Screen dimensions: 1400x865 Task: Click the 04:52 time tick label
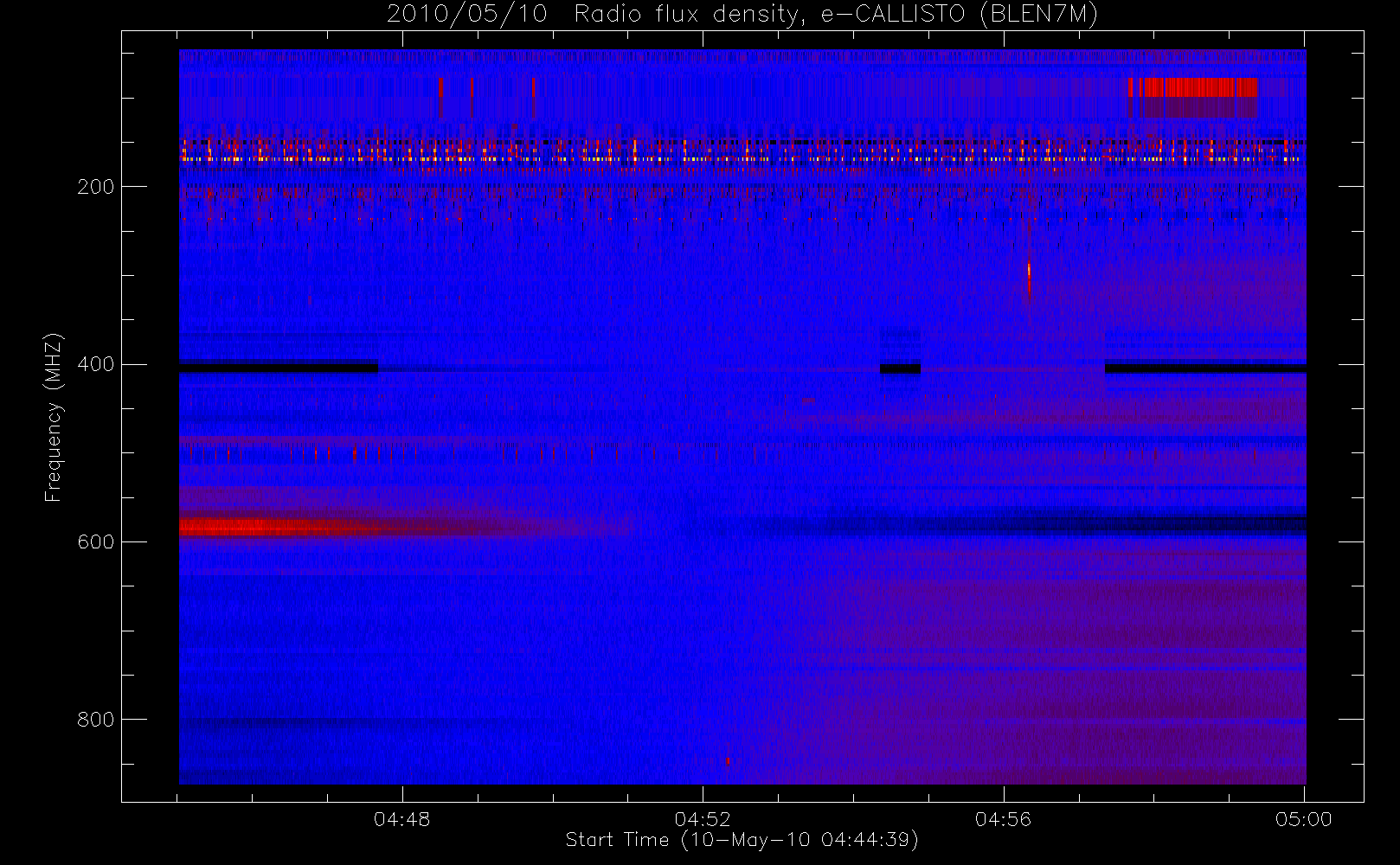point(703,819)
